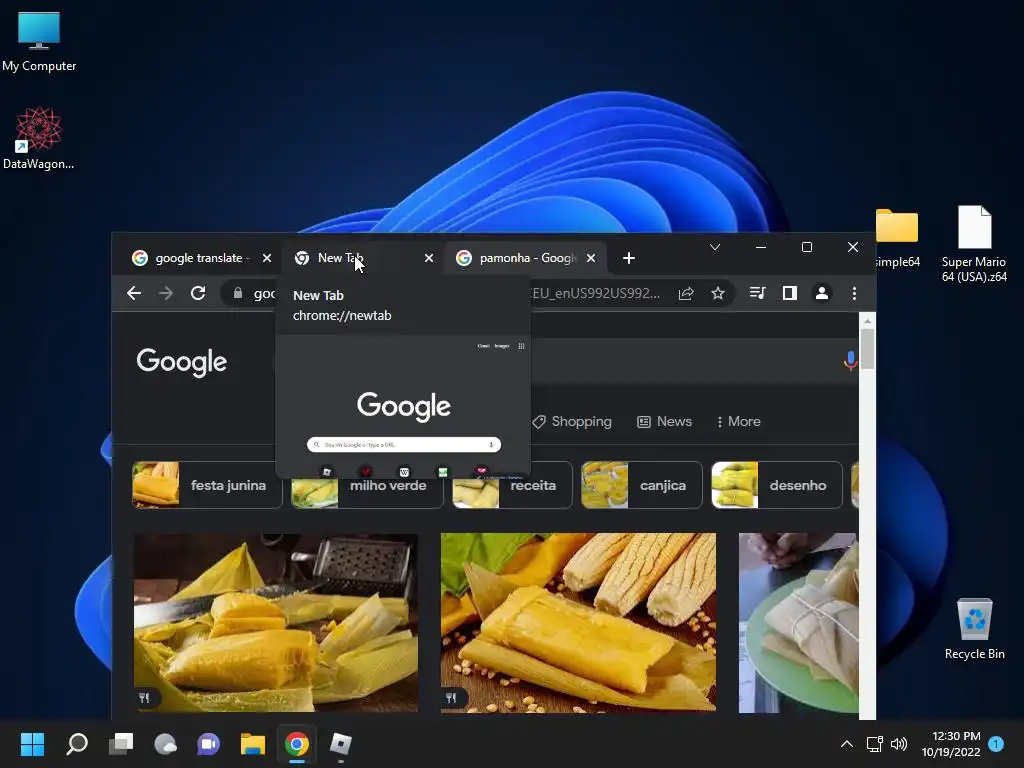The width and height of the screenshot is (1024, 768).
Task: Expand the More search filters menu
Action: pos(739,422)
